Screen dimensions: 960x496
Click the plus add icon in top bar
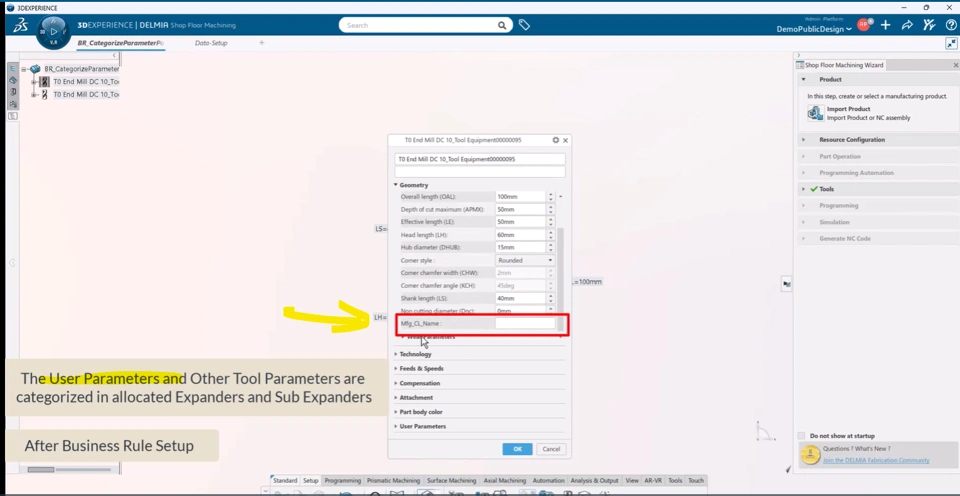click(885, 25)
